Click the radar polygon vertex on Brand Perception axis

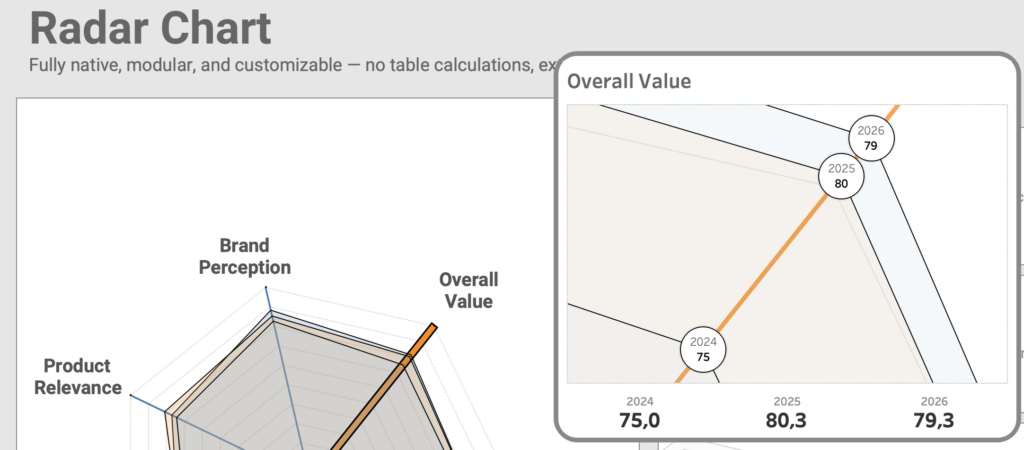point(271,314)
